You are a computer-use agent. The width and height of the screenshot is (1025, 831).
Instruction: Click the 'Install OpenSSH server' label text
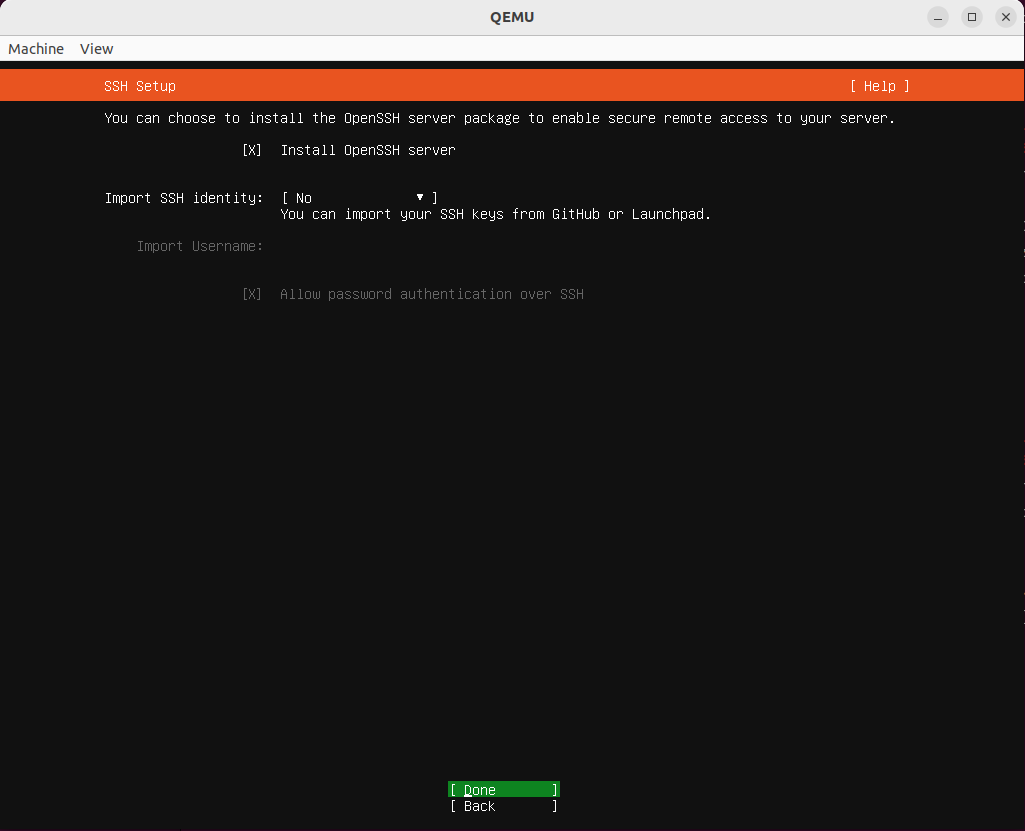click(x=368, y=150)
